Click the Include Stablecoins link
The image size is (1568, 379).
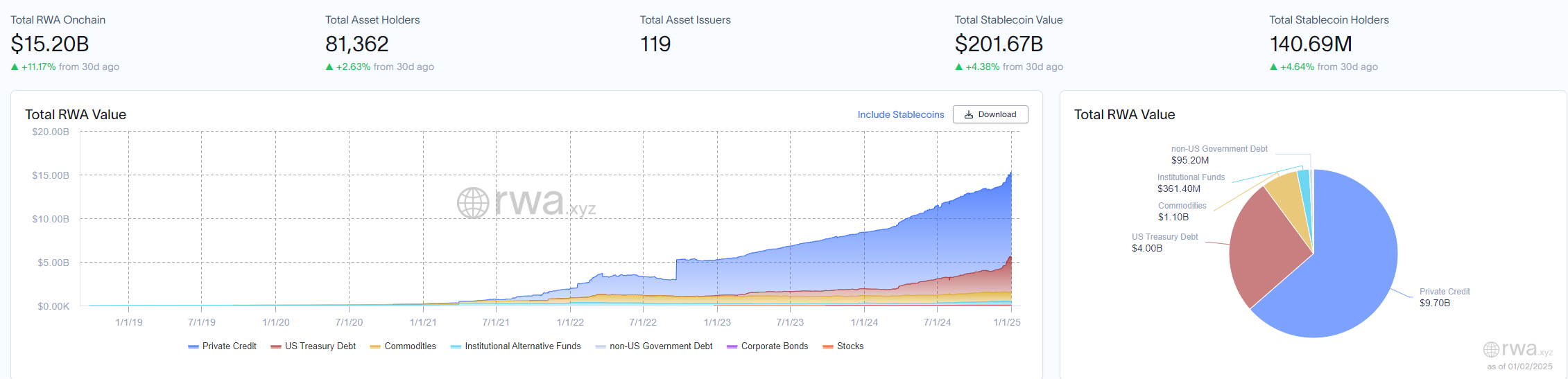click(x=900, y=114)
